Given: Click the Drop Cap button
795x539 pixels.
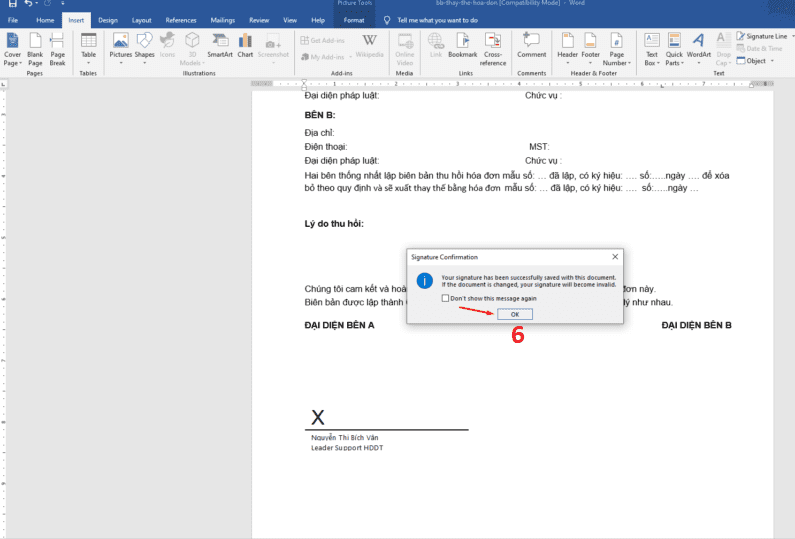Looking at the screenshot, I should [x=723, y=49].
